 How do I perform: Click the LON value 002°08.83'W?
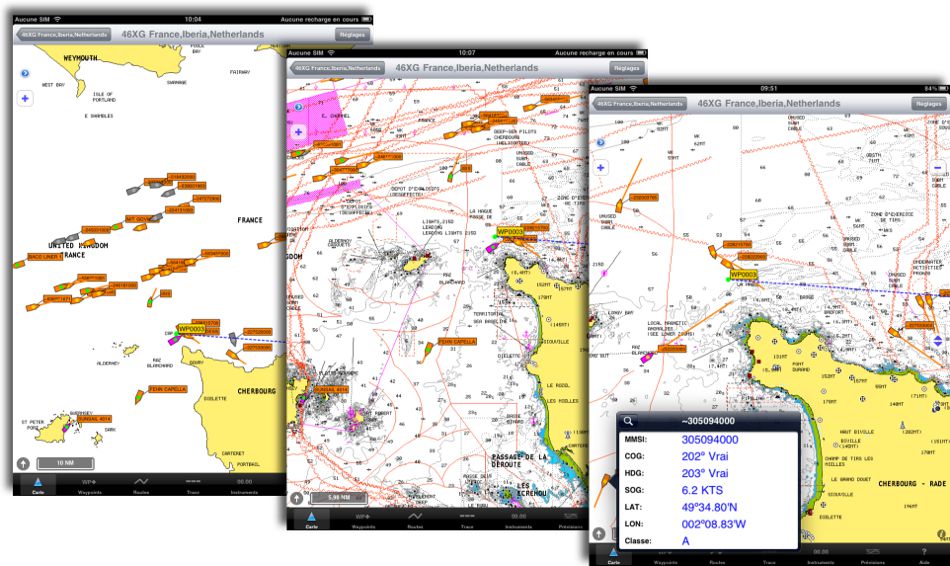[713, 524]
